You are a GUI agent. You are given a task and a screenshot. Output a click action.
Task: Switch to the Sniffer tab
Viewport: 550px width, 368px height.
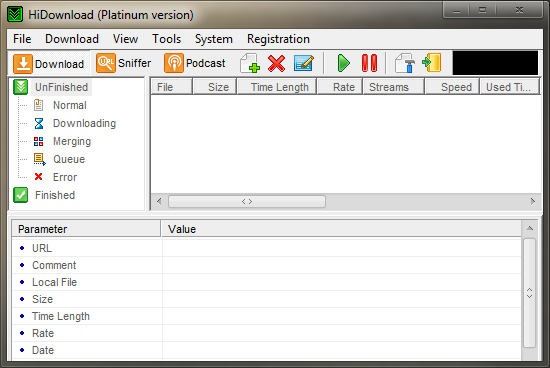click(x=123, y=63)
